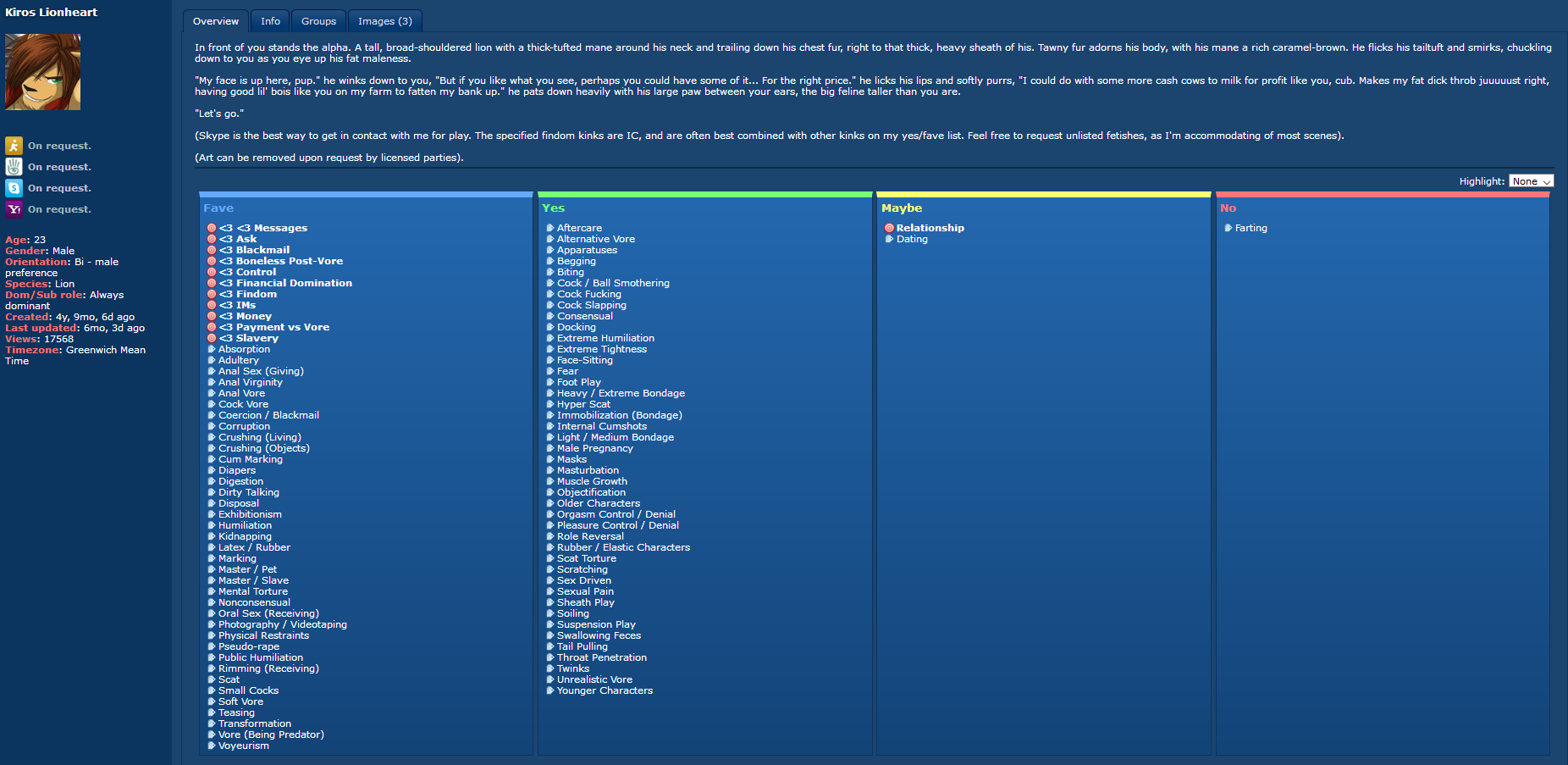
Task: Click the 'Relationship' entry under Maybe
Action: (x=930, y=228)
